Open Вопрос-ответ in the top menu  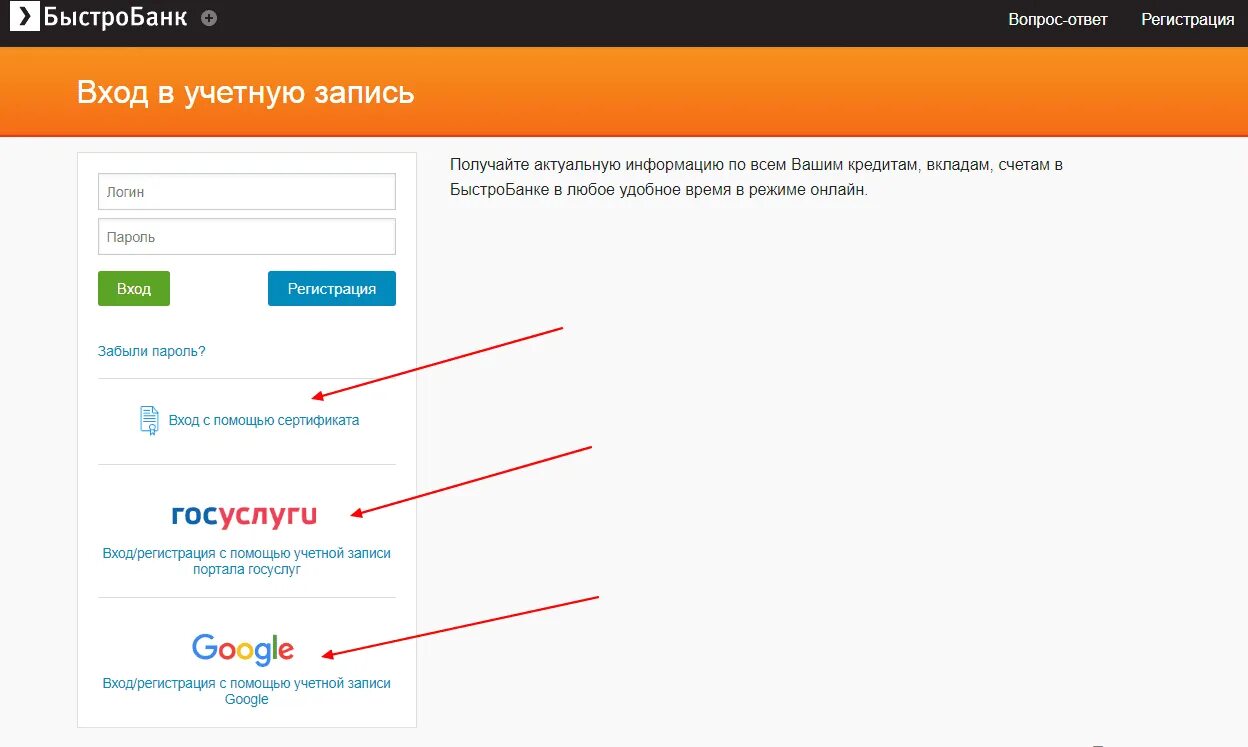(x=1058, y=19)
